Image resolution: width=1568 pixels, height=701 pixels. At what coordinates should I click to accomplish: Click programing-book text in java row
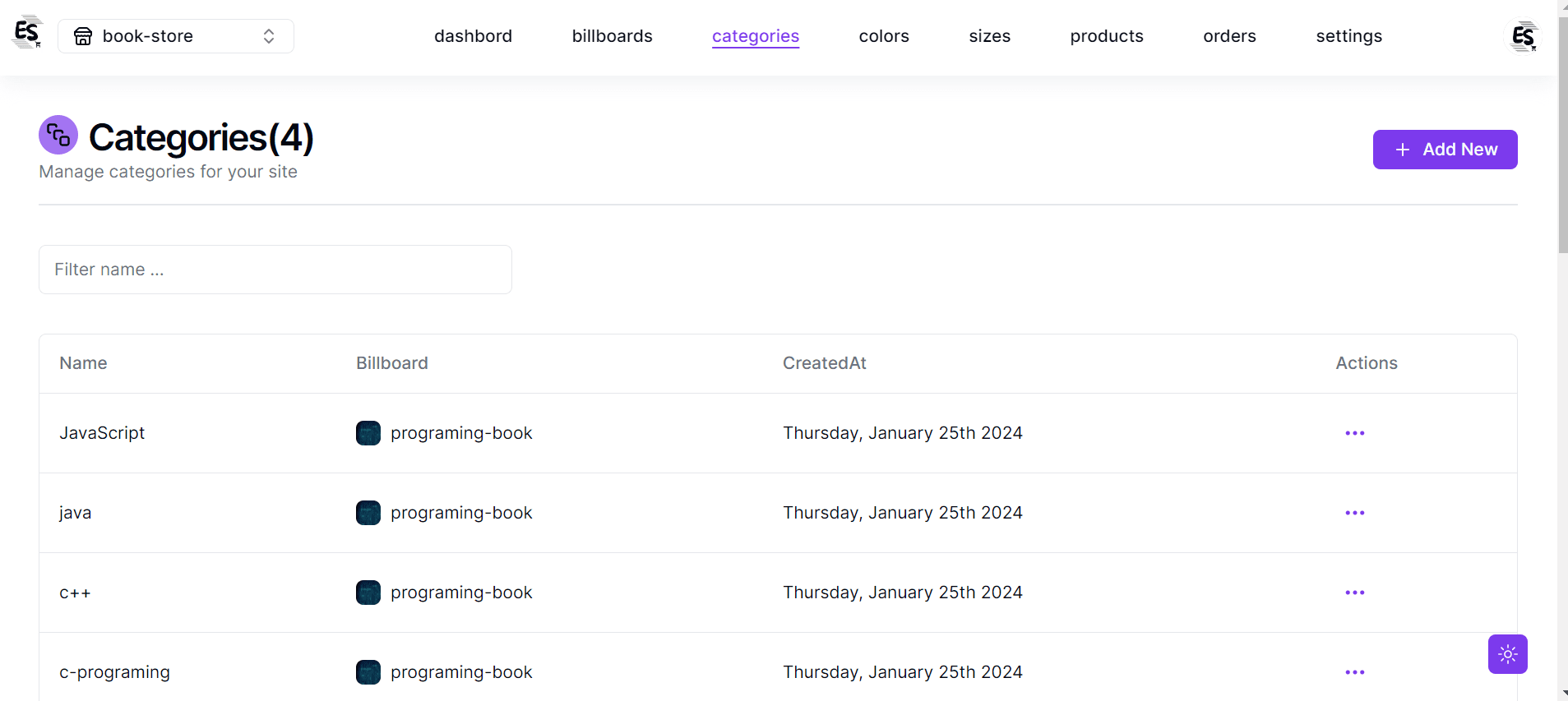pyautogui.click(x=461, y=513)
